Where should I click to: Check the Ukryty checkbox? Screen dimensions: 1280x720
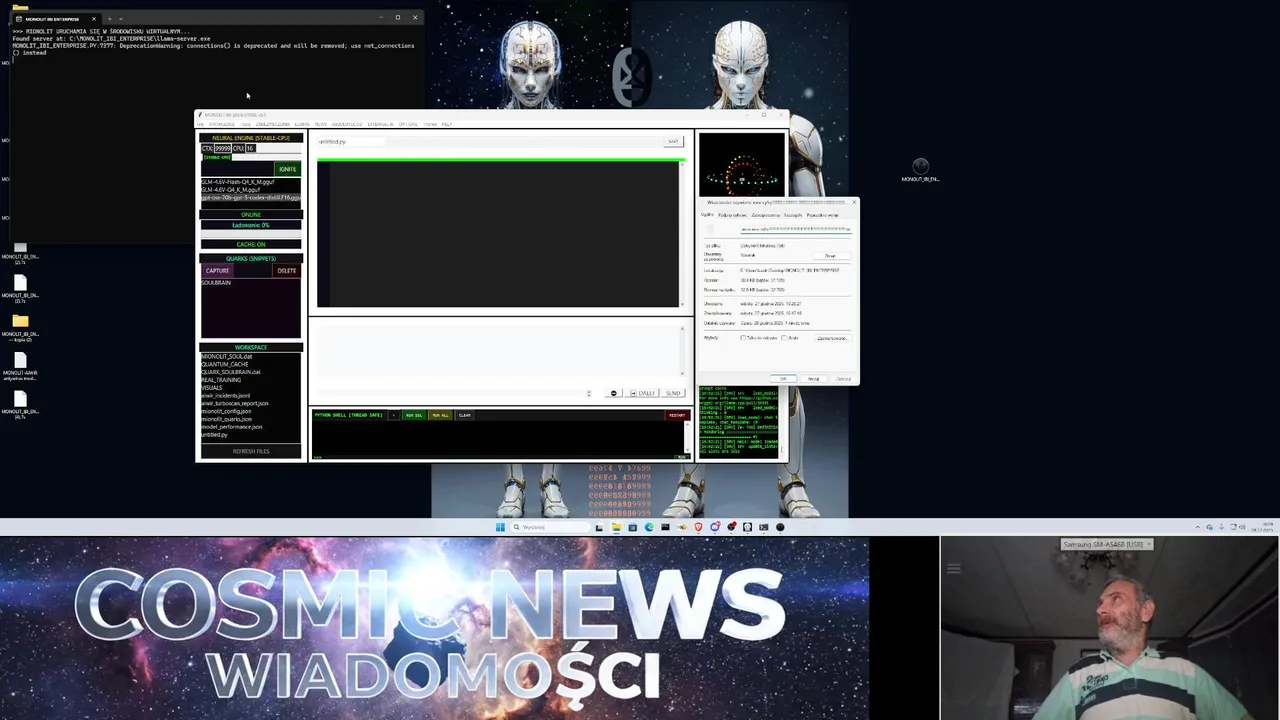784,338
